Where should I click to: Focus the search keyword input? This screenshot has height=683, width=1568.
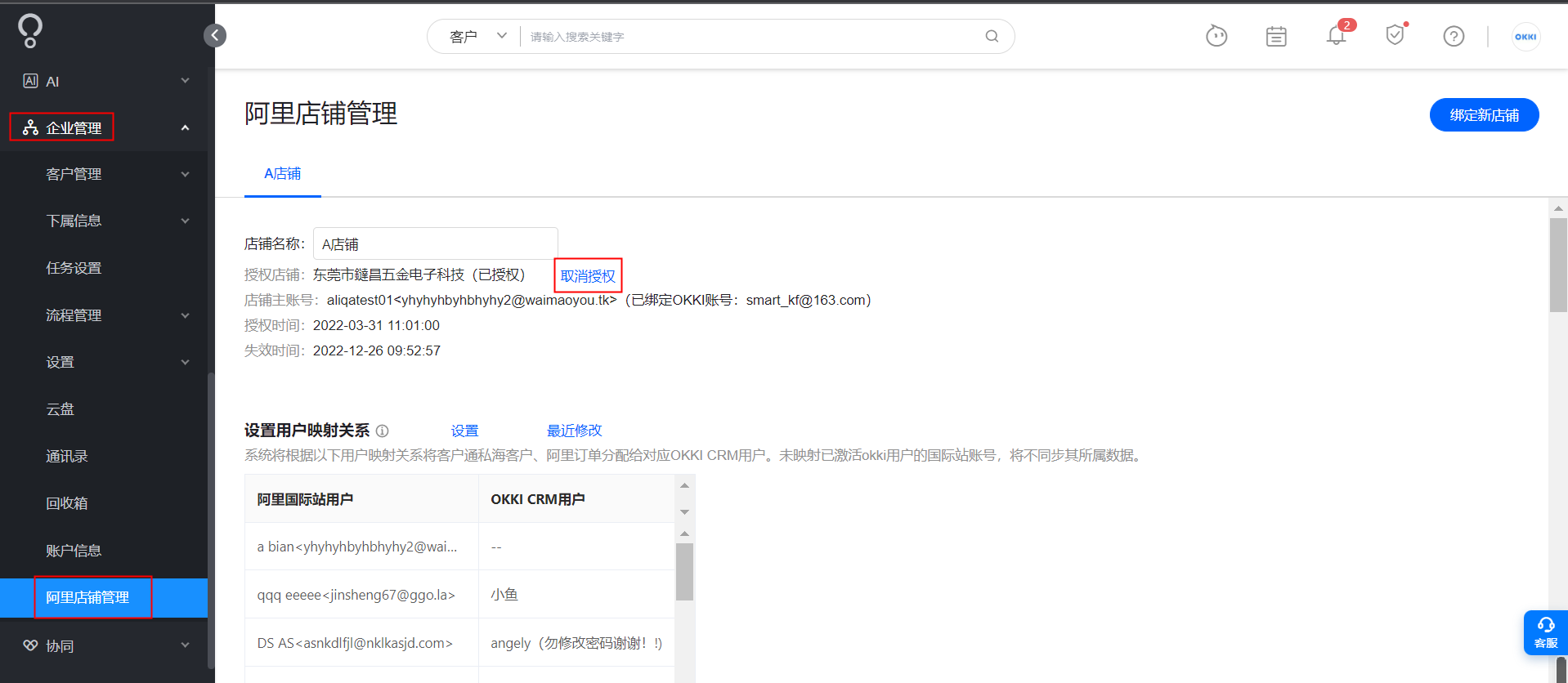pyautogui.click(x=752, y=37)
